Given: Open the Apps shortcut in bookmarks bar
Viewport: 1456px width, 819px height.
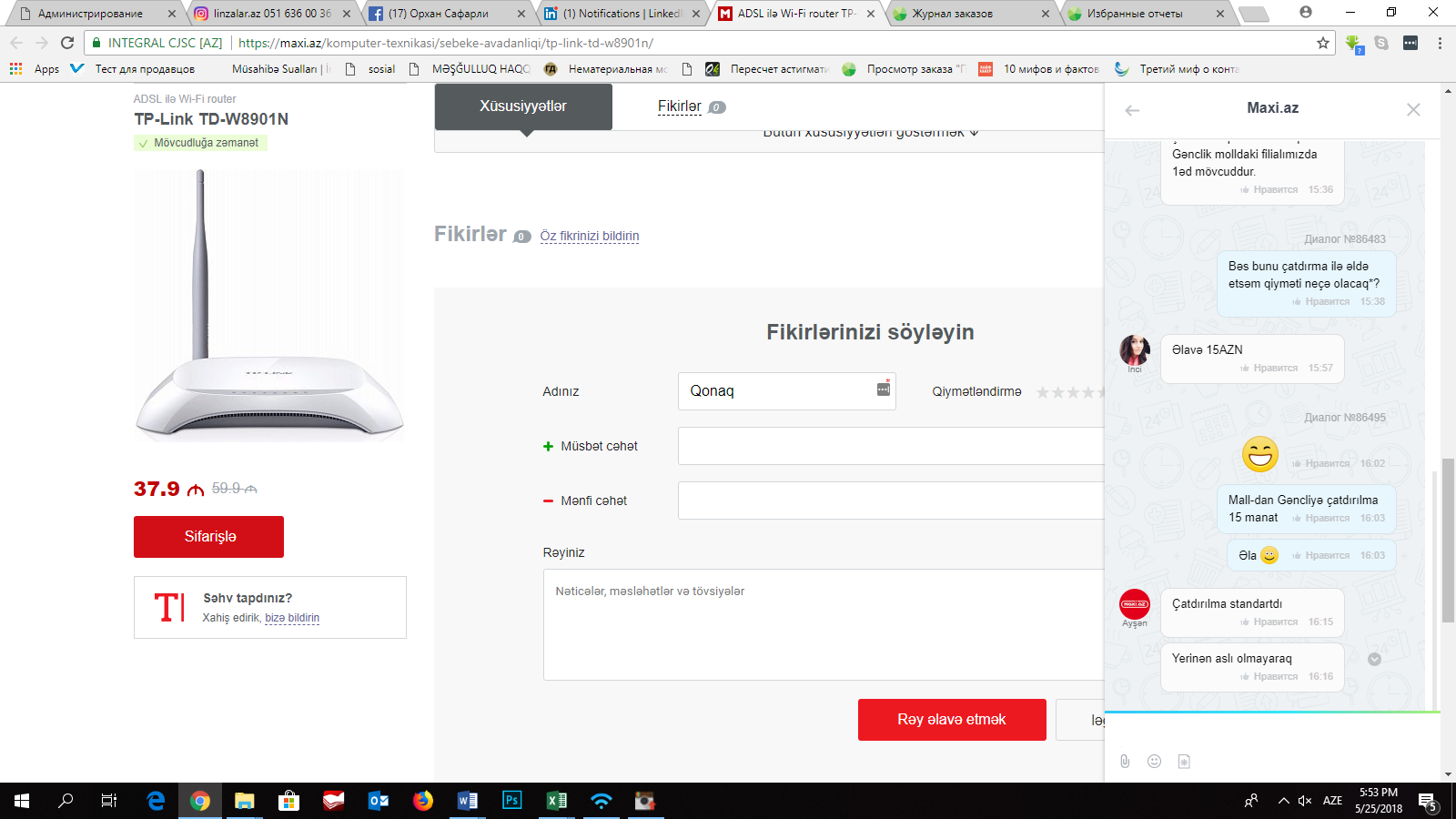Looking at the screenshot, I should (35, 69).
